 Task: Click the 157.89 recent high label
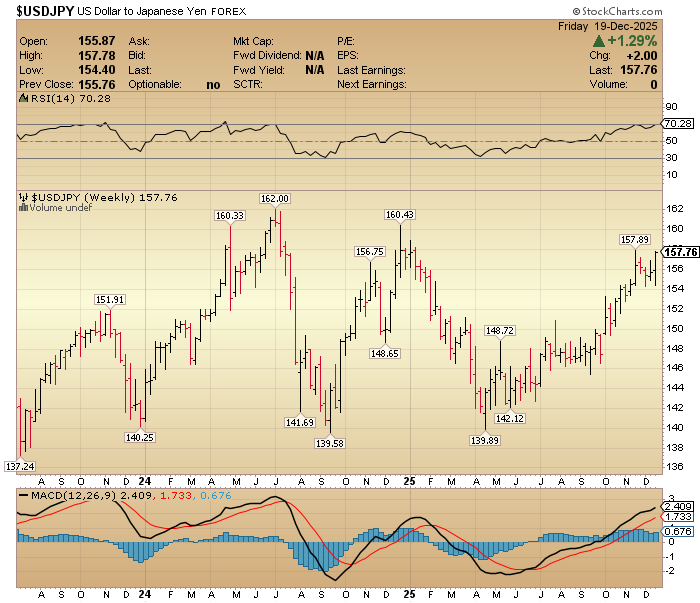pyautogui.click(x=635, y=240)
